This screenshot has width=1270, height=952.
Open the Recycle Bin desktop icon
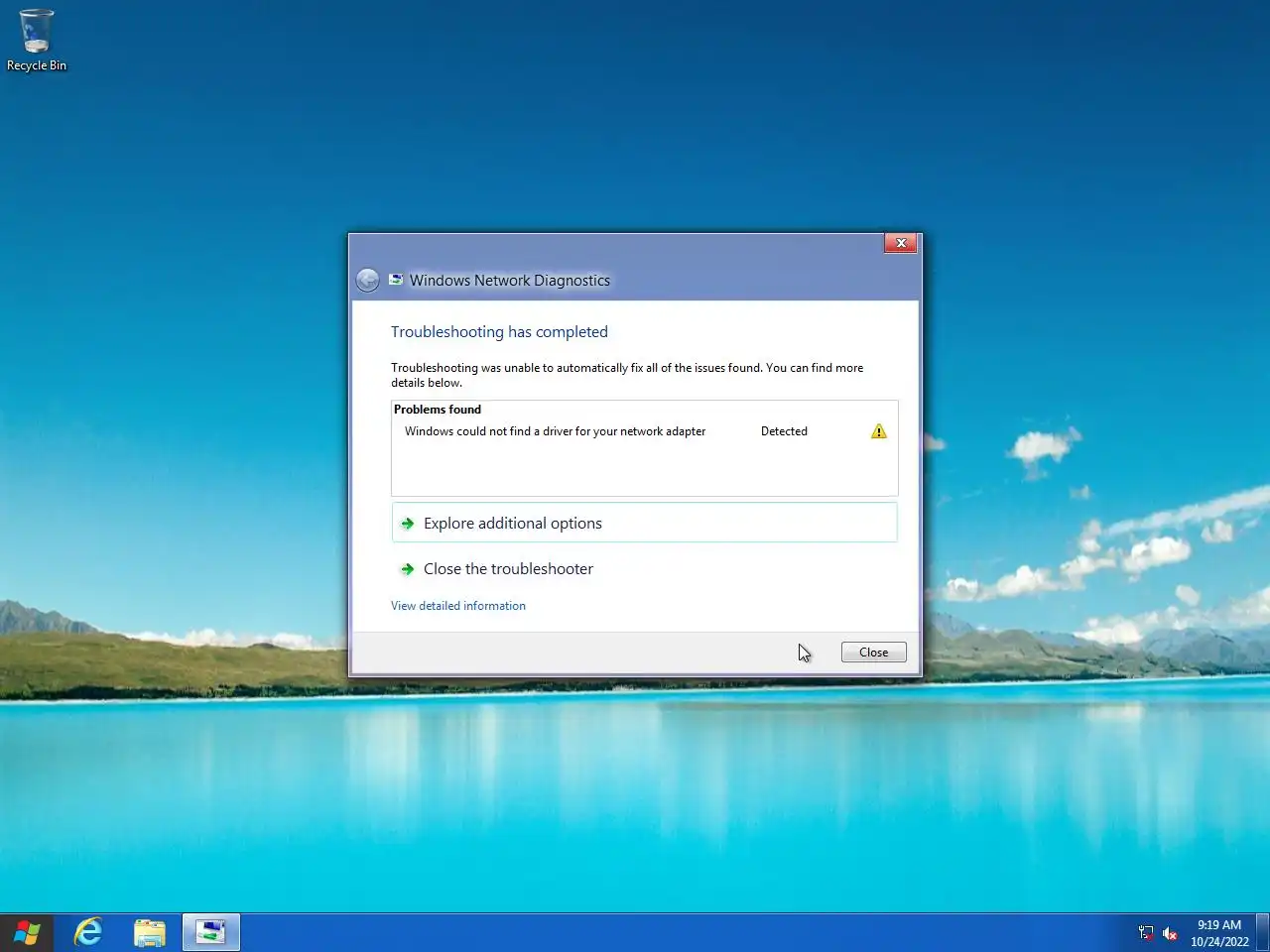pyautogui.click(x=37, y=41)
